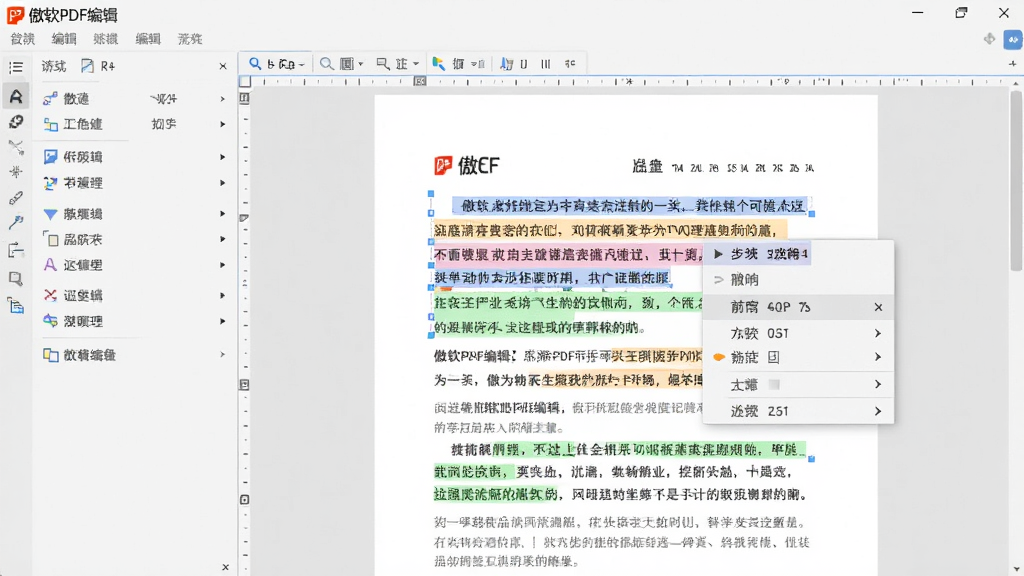
Task: Click the plus icon at toolbar right end
Action: click(x=1012, y=64)
